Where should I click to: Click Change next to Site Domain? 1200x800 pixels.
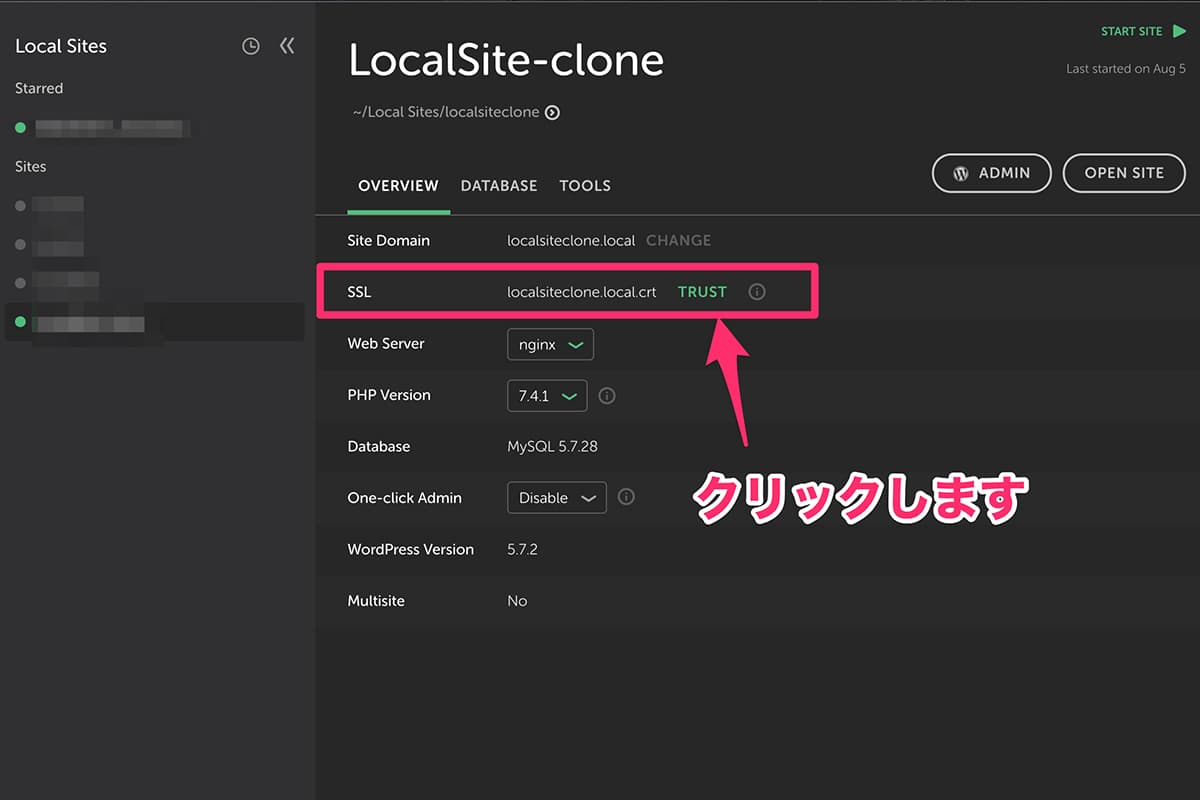coord(678,241)
